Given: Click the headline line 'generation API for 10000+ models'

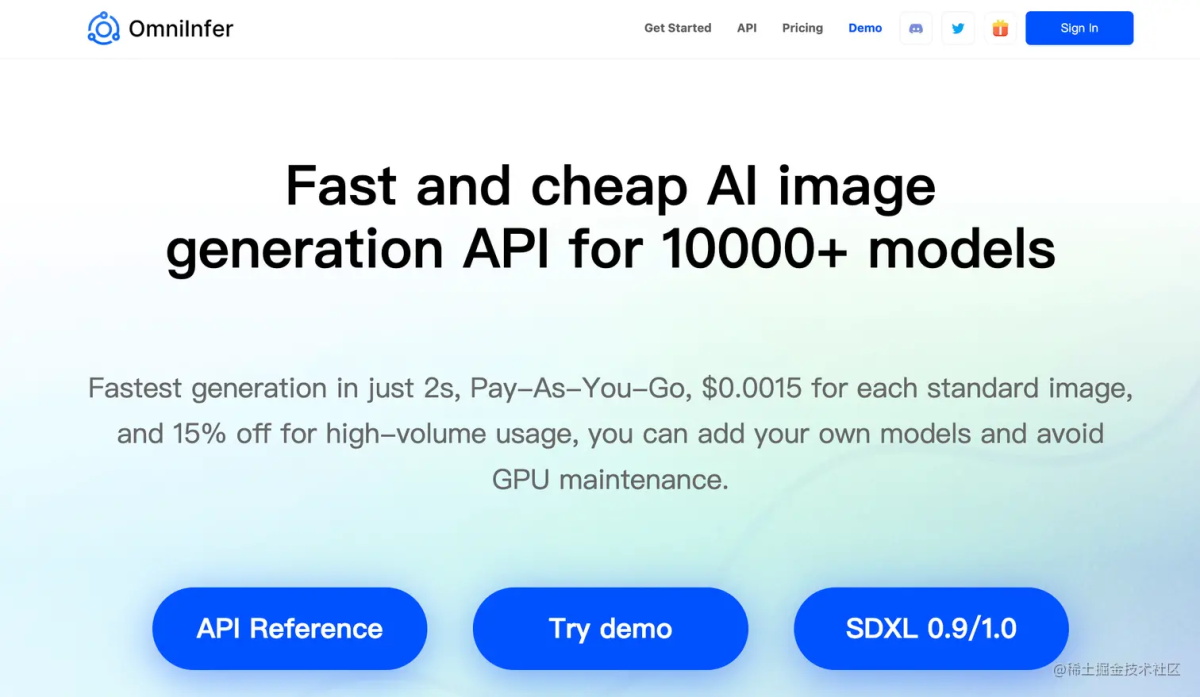Looking at the screenshot, I should pos(610,250).
